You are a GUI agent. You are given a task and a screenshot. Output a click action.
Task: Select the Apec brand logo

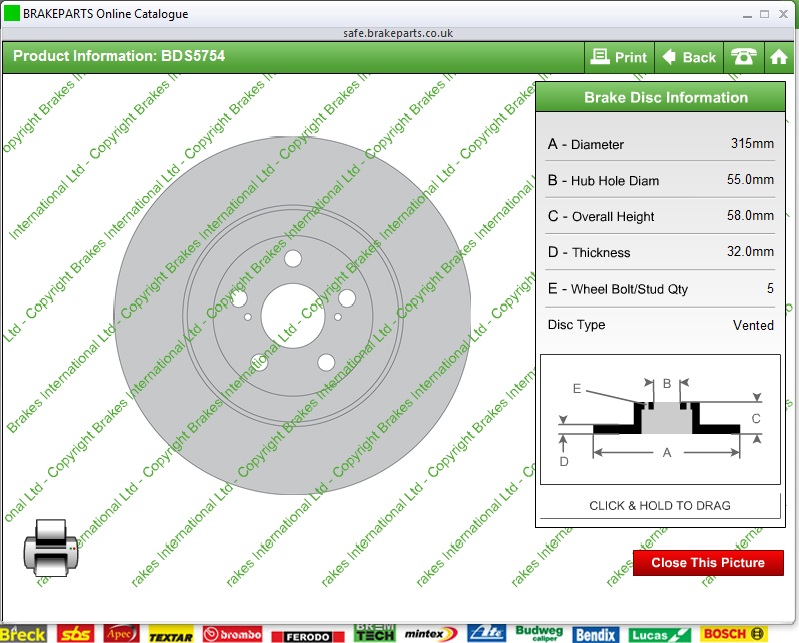[x=121, y=634]
